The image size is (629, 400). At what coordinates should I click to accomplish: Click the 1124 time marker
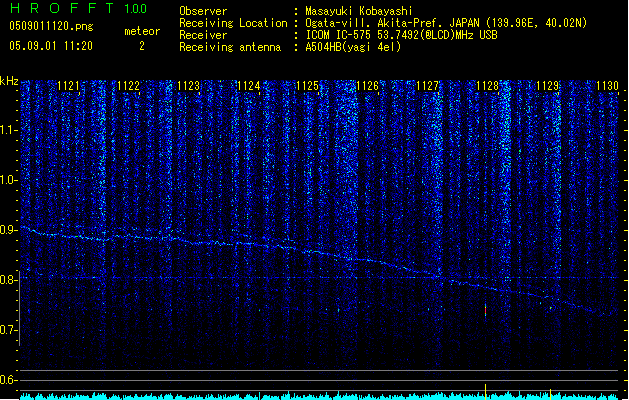pos(248,86)
